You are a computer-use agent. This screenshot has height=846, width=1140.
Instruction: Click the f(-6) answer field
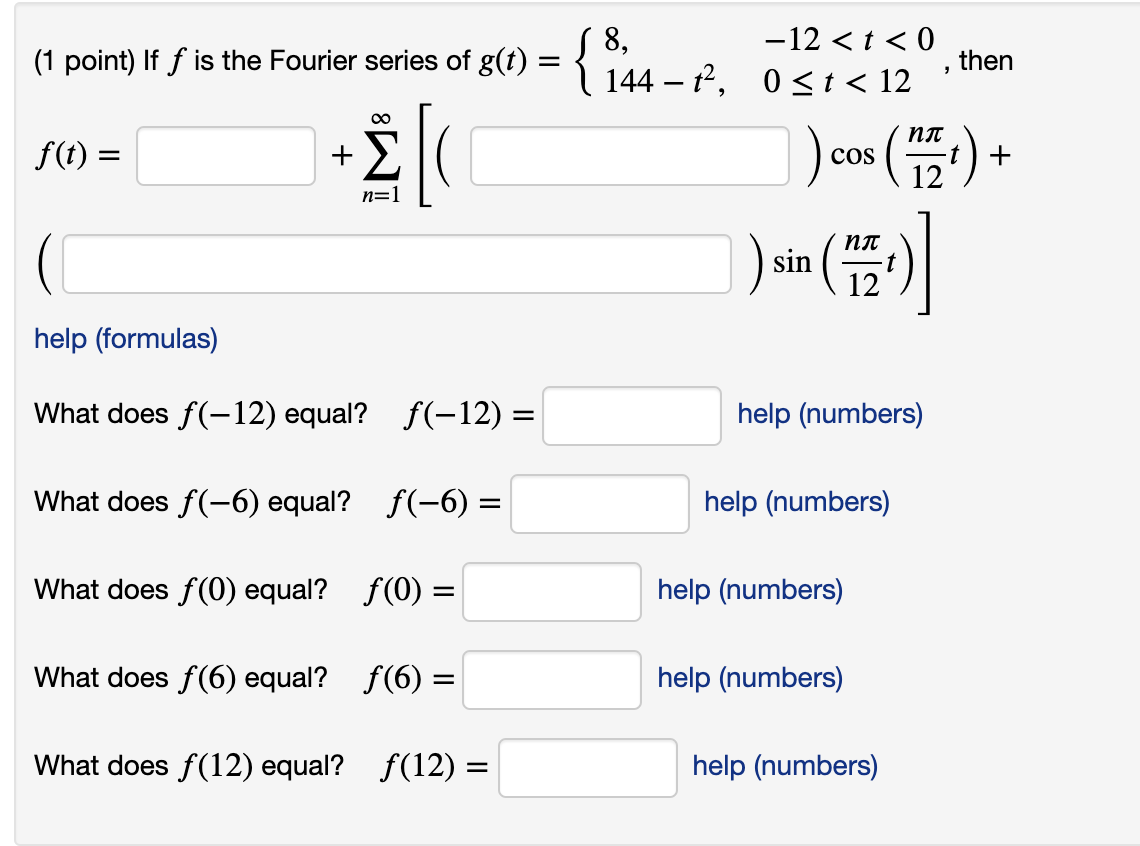pos(599,504)
